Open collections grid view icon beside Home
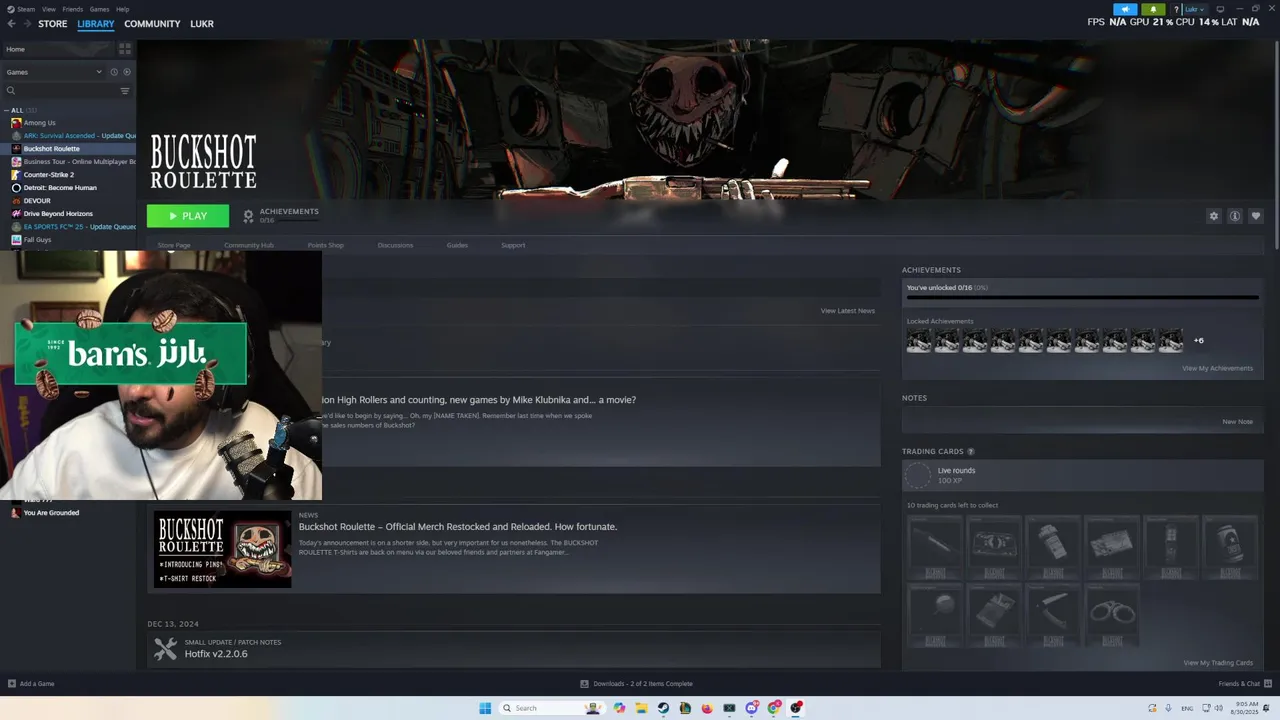 tap(125, 48)
